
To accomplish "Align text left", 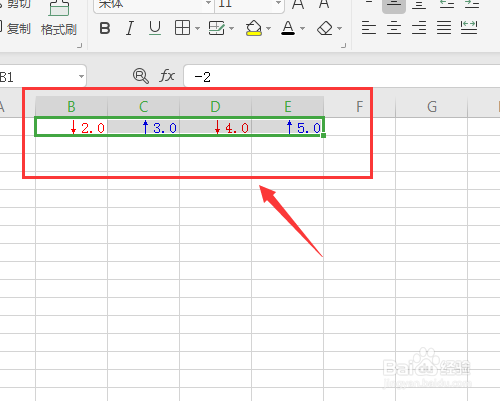I will [x=369, y=28].
